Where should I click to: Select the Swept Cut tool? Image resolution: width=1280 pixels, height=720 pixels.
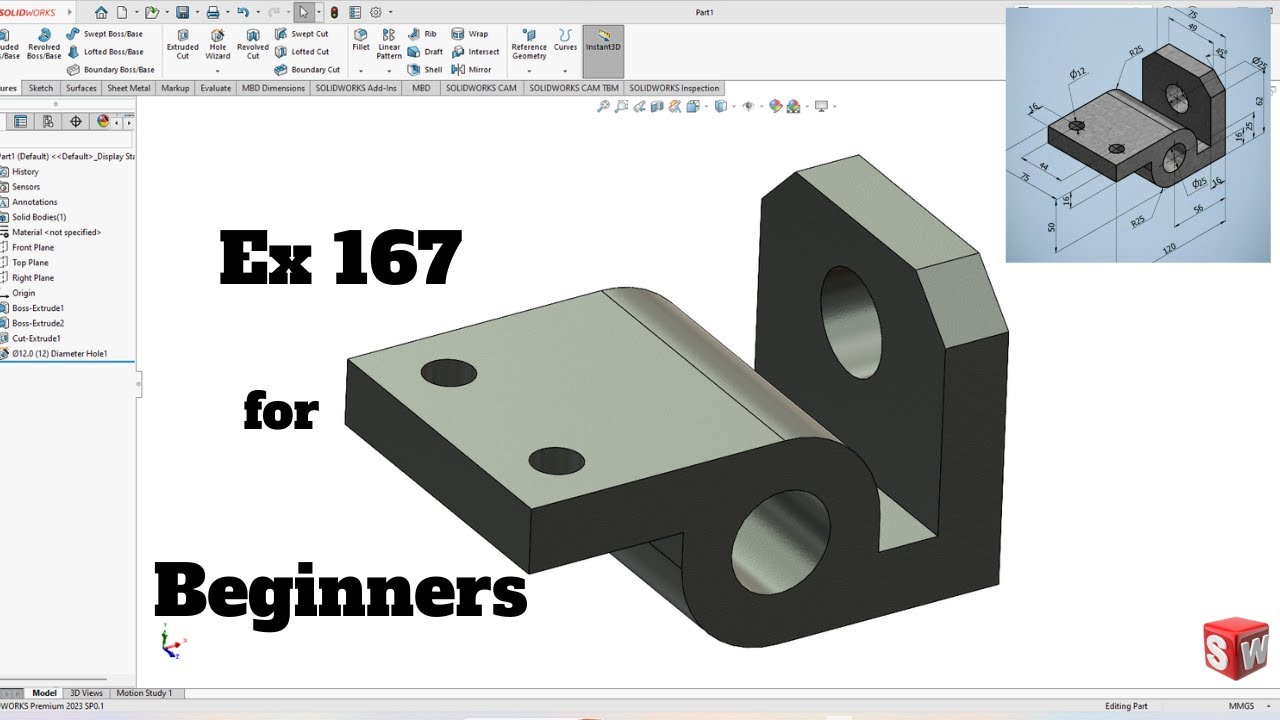301,34
